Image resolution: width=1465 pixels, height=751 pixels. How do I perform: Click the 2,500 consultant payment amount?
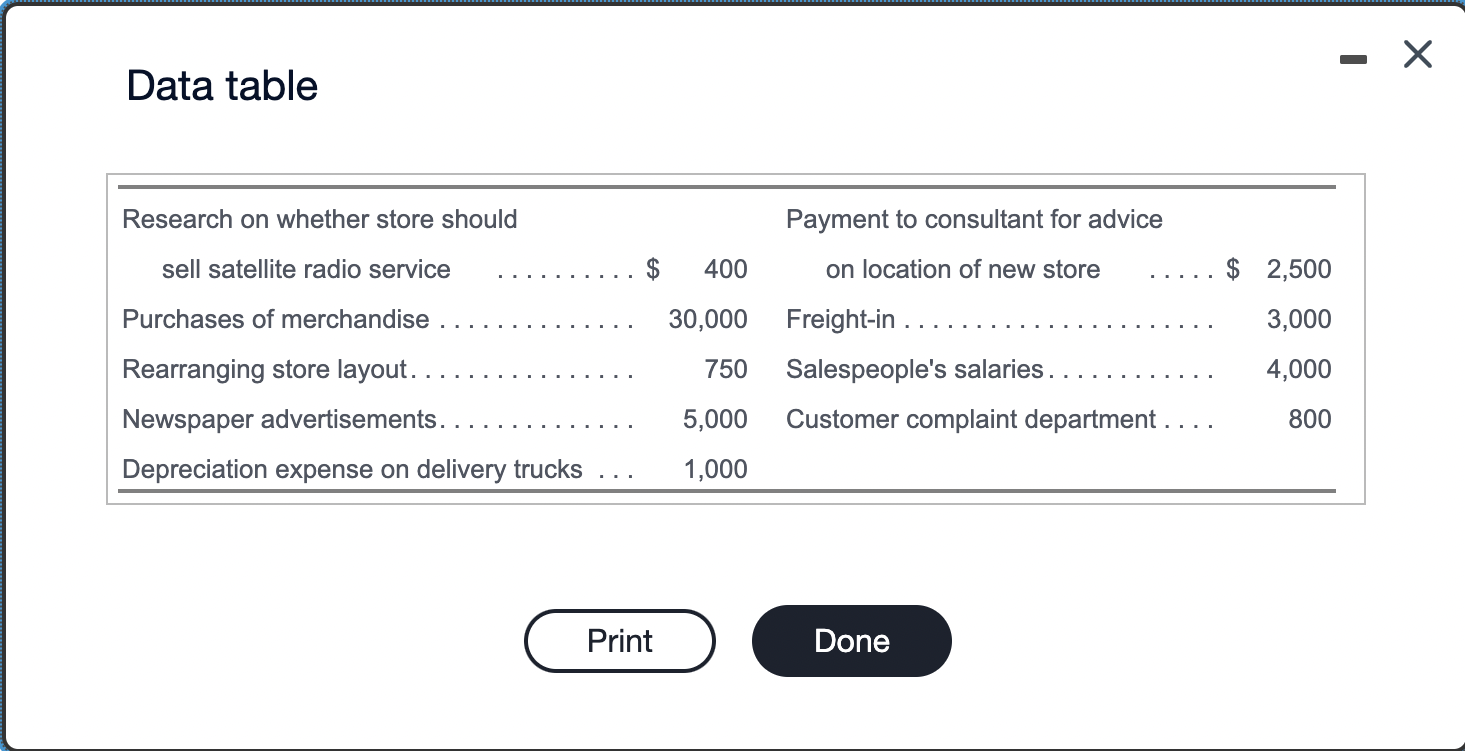1300,269
